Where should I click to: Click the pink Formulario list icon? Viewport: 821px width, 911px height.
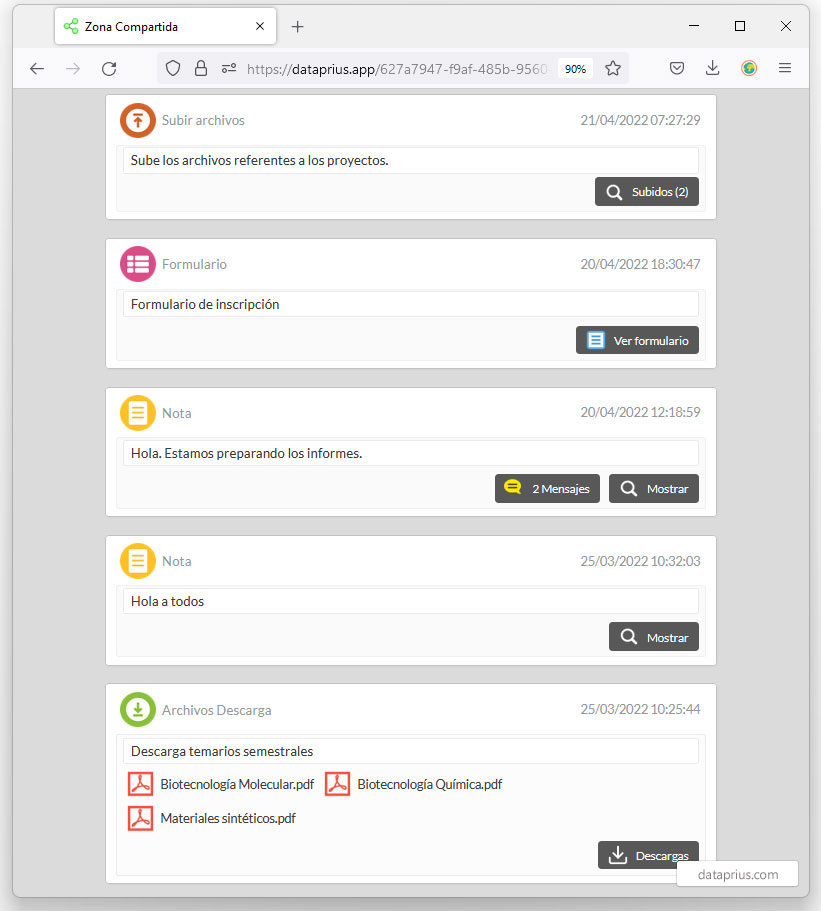[x=138, y=264]
